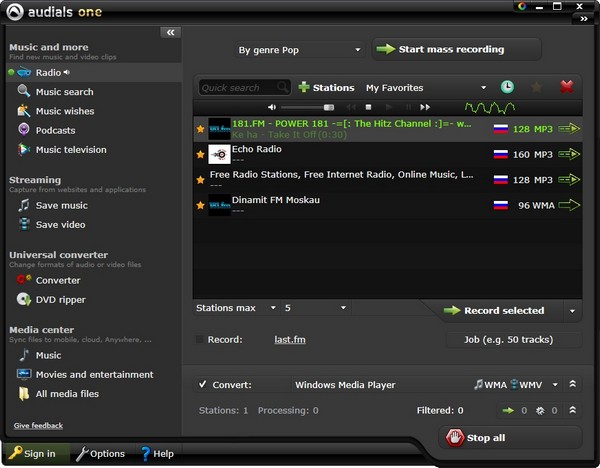Stop radio playback

pos(368,107)
